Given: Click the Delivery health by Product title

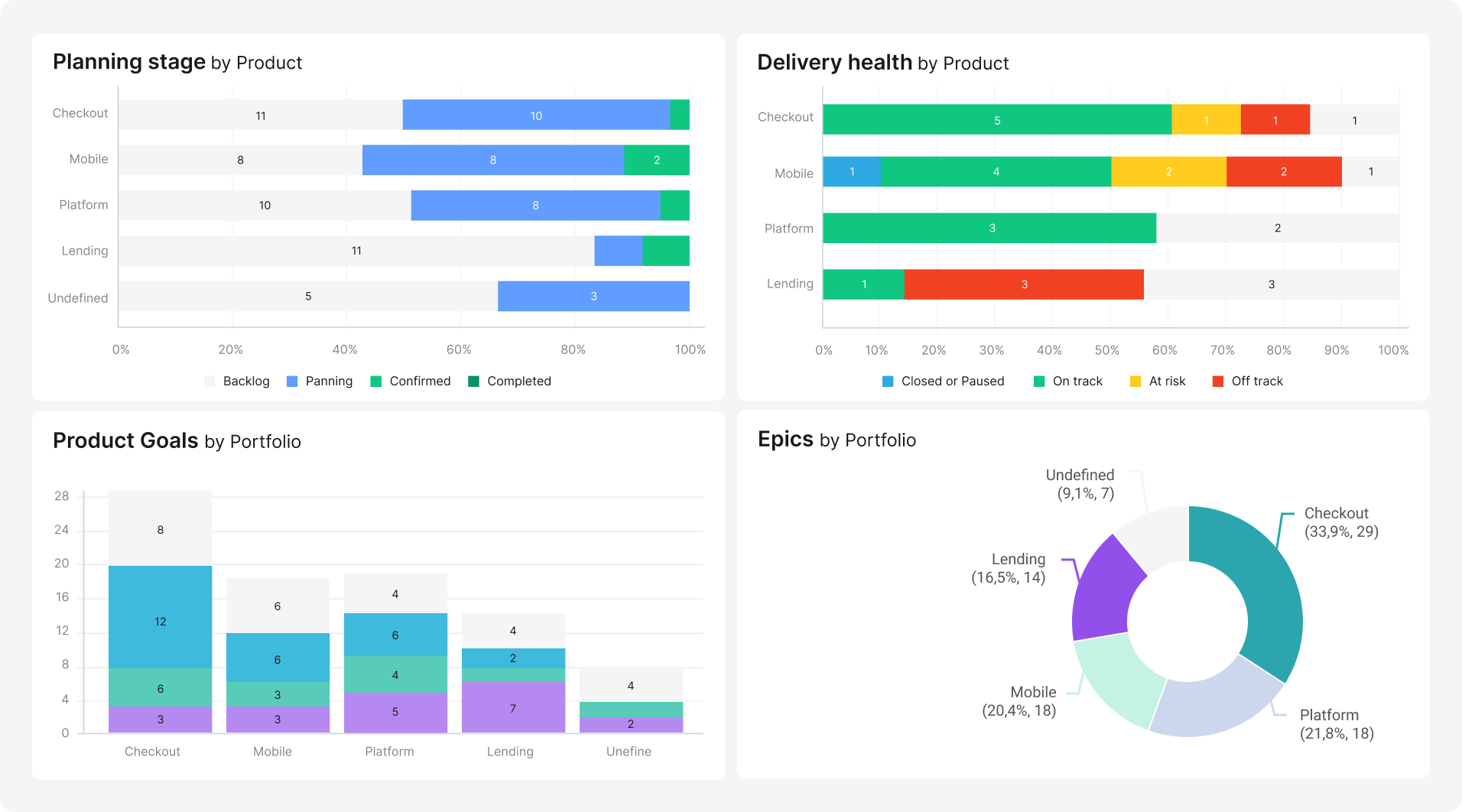Looking at the screenshot, I should pyautogui.click(x=882, y=63).
